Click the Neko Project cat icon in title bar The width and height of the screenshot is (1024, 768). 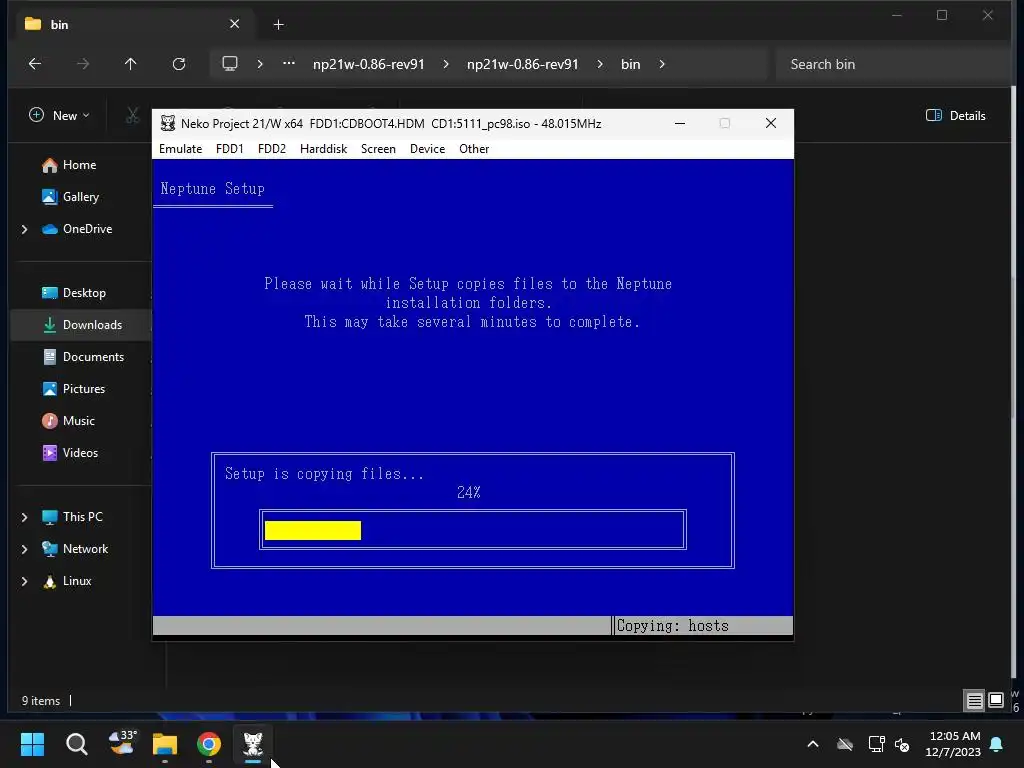168,123
